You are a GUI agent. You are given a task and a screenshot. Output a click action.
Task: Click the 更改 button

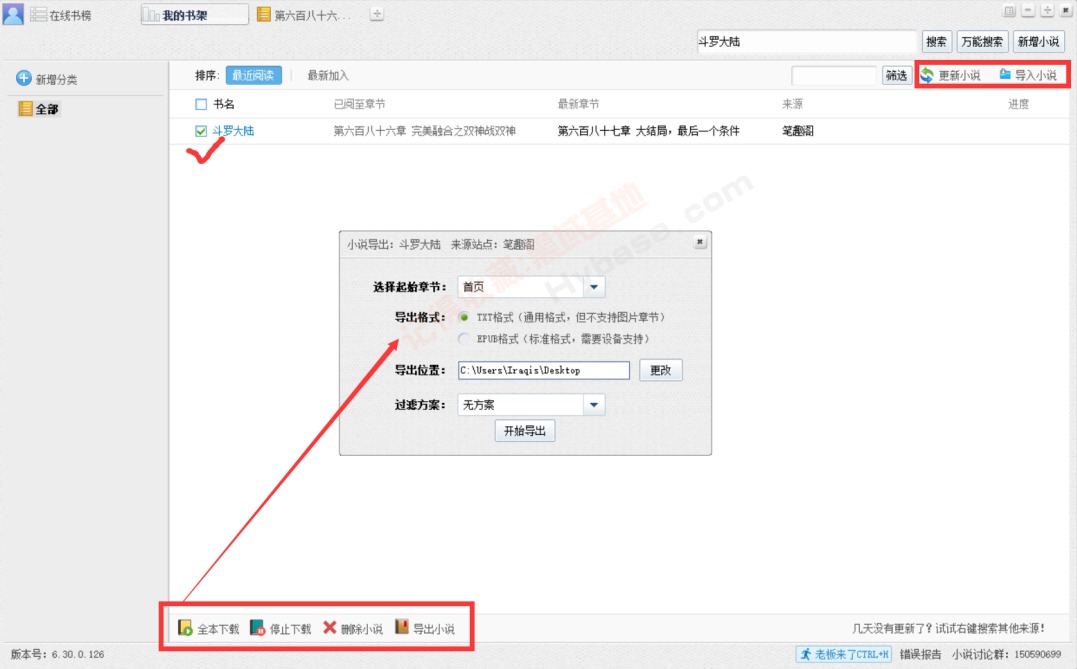[660, 370]
